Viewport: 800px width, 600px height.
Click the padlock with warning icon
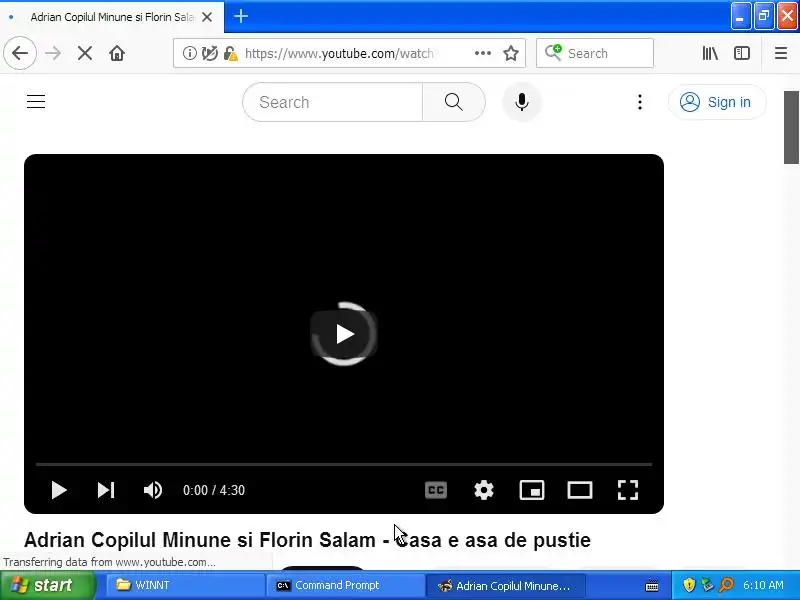coord(231,53)
